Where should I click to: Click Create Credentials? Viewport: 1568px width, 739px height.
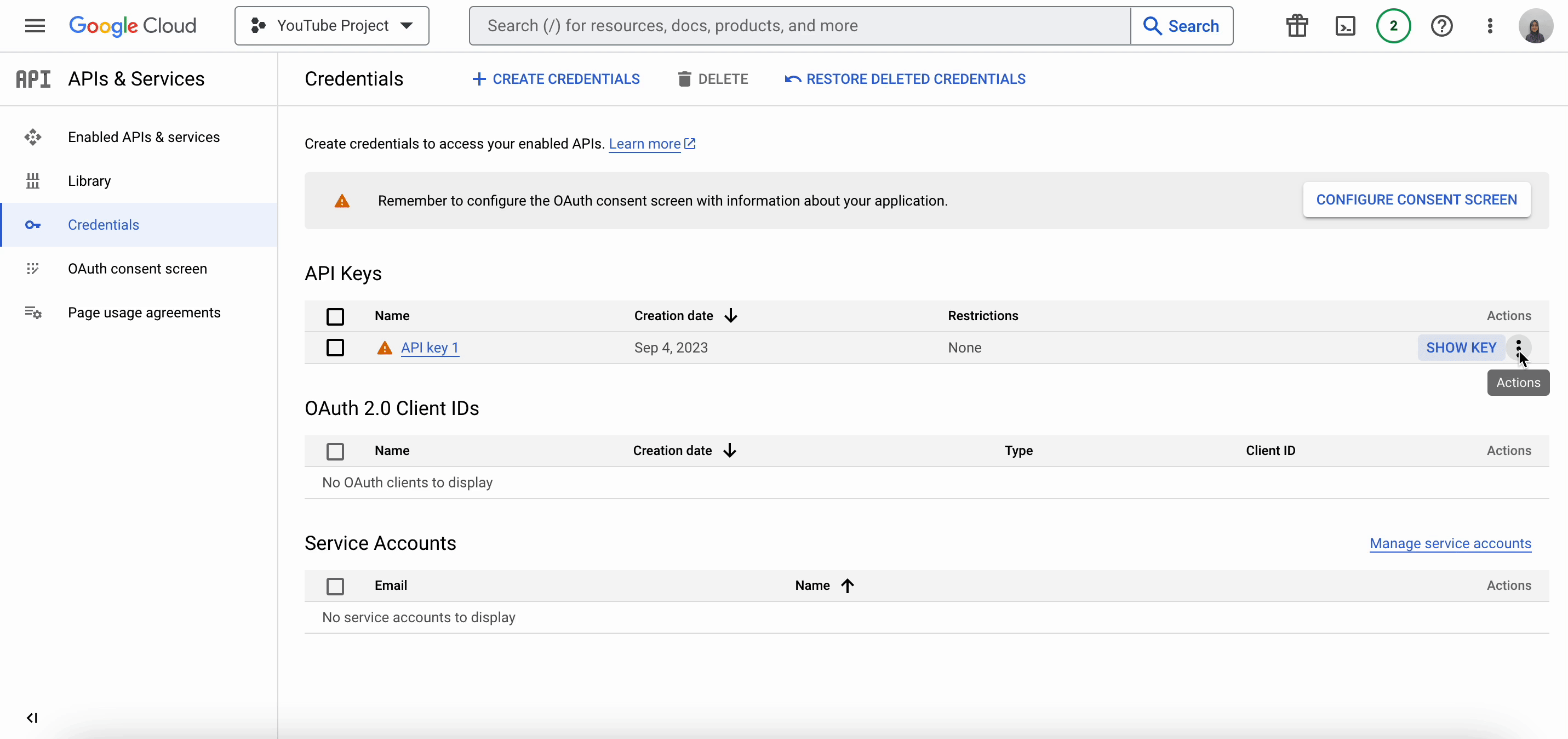pyautogui.click(x=556, y=79)
